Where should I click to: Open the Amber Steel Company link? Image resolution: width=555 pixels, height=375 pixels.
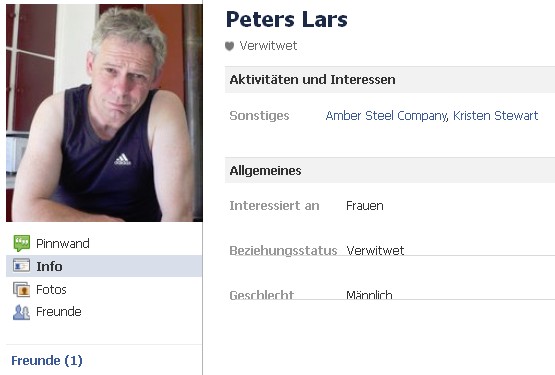(386, 116)
